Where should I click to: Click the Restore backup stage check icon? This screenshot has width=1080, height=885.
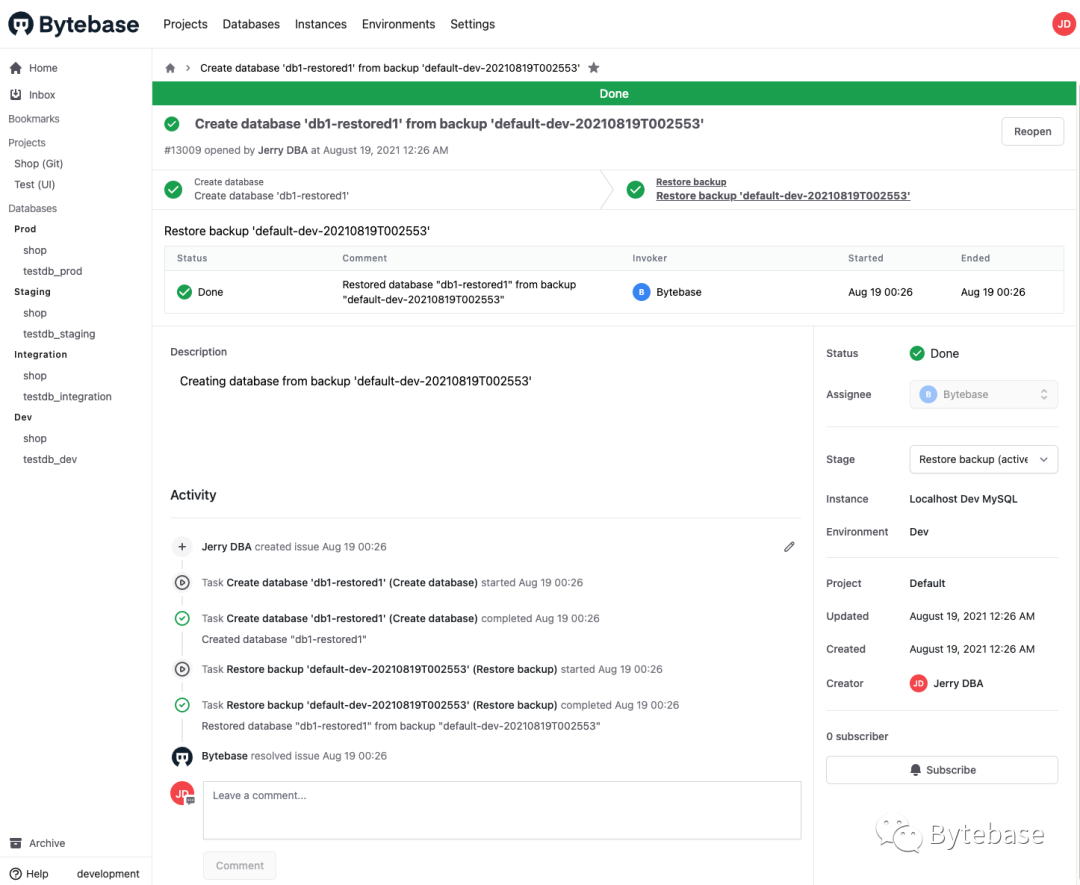pos(636,189)
